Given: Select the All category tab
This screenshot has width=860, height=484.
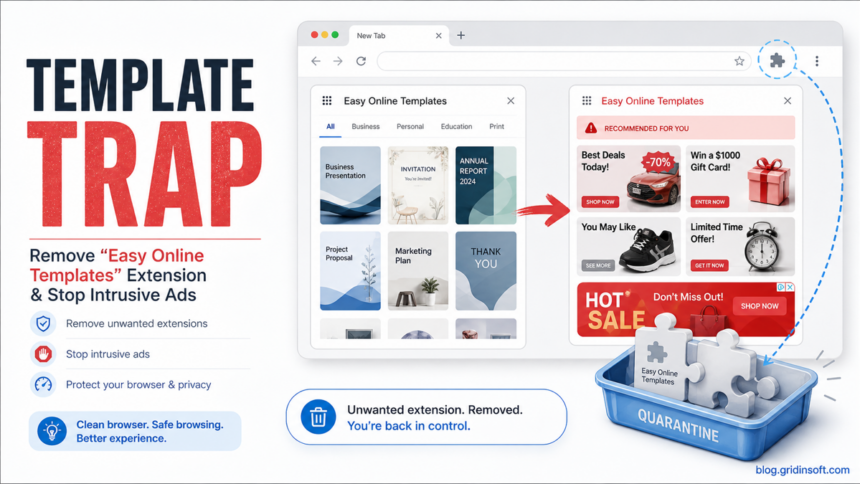Looking at the screenshot, I should point(330,127).
